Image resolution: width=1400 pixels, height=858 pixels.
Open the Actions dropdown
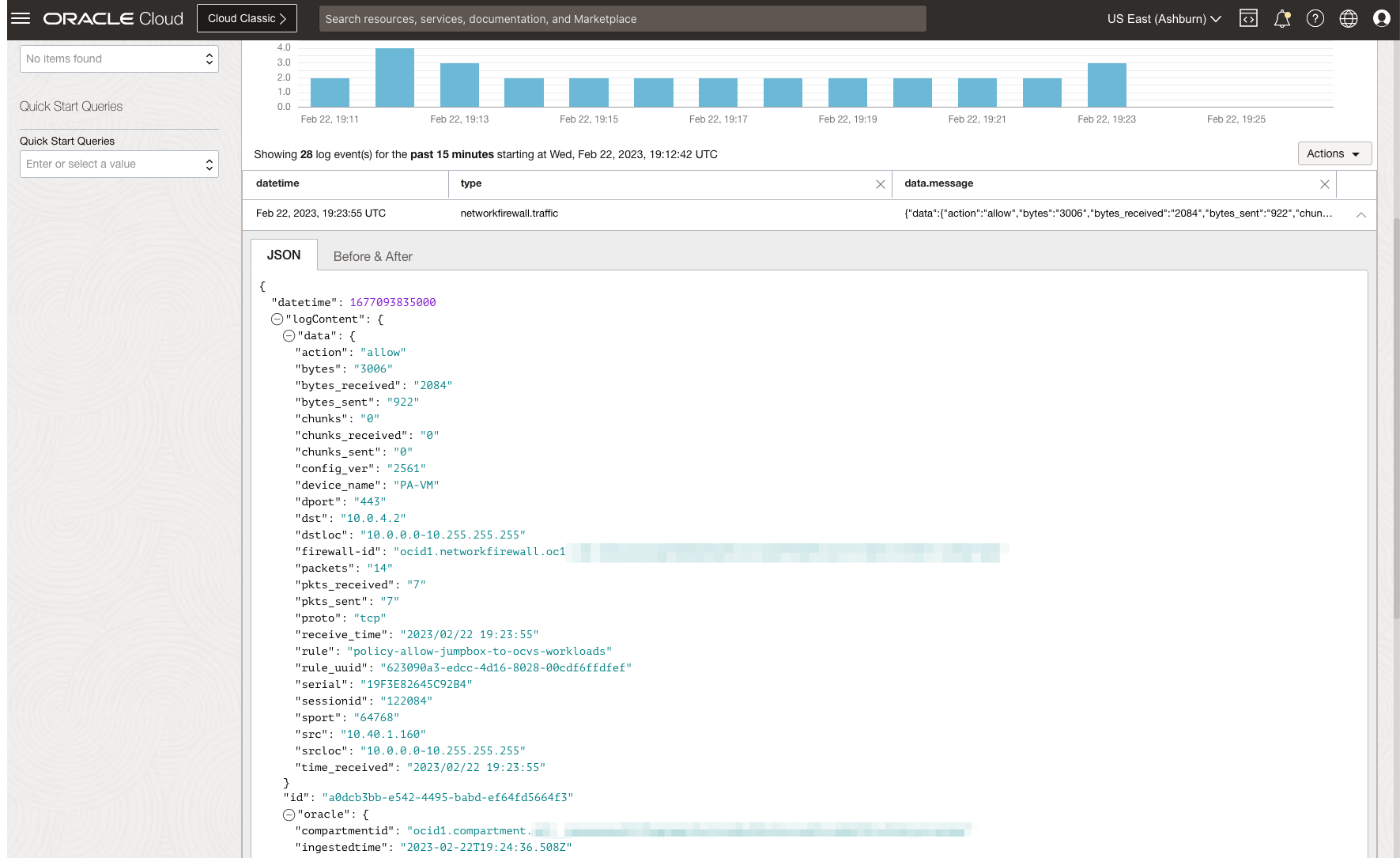1334,153
